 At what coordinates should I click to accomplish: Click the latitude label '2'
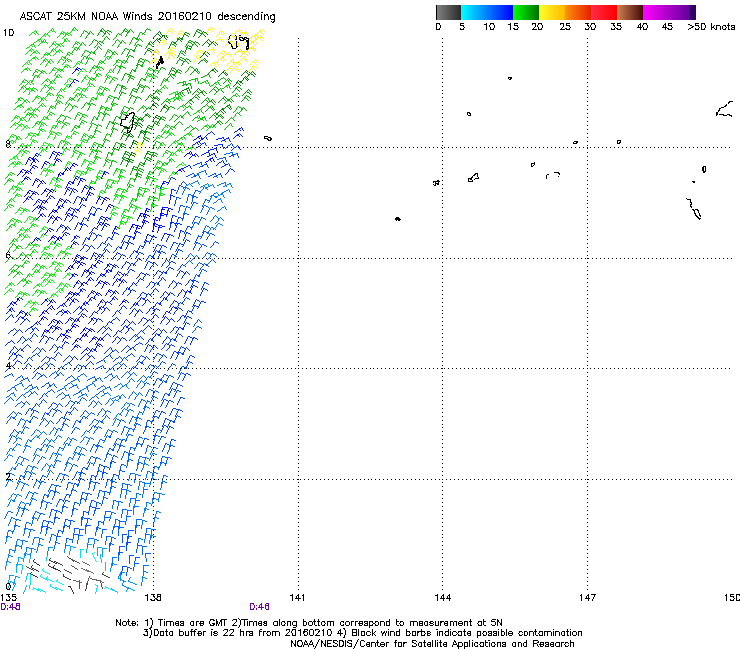(8, 476)
